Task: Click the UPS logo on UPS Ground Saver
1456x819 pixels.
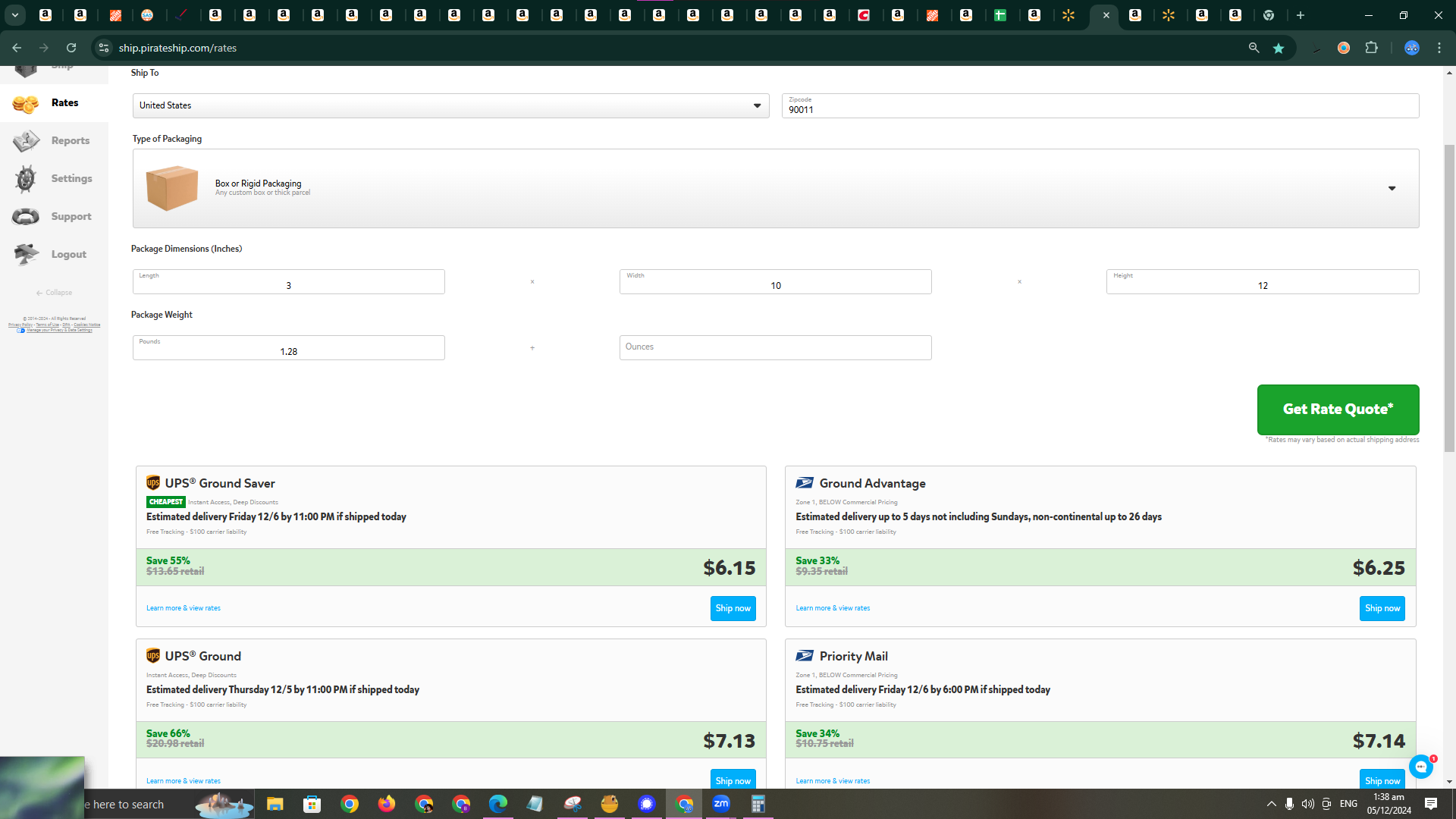Action: pos(153,483)
